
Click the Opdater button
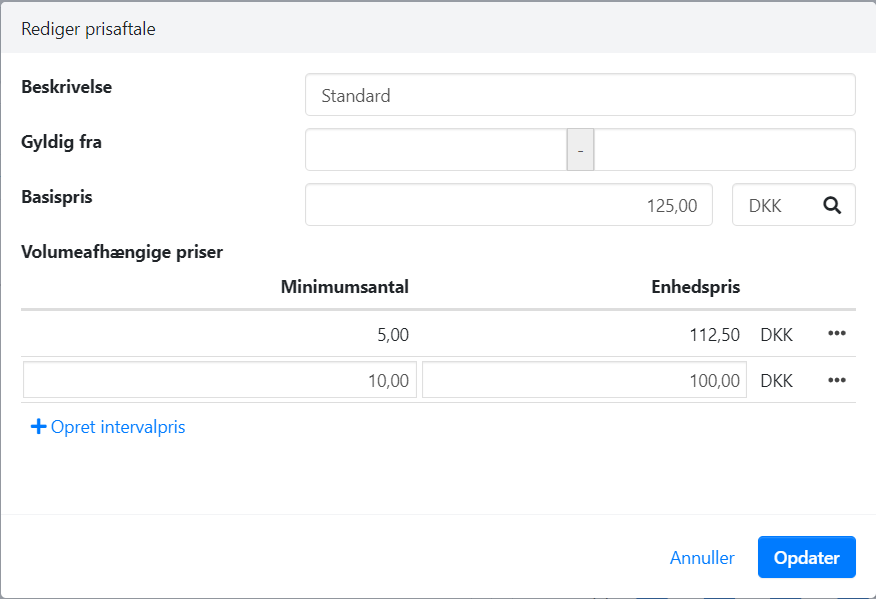pyautogui.click(x=806, y=557)
